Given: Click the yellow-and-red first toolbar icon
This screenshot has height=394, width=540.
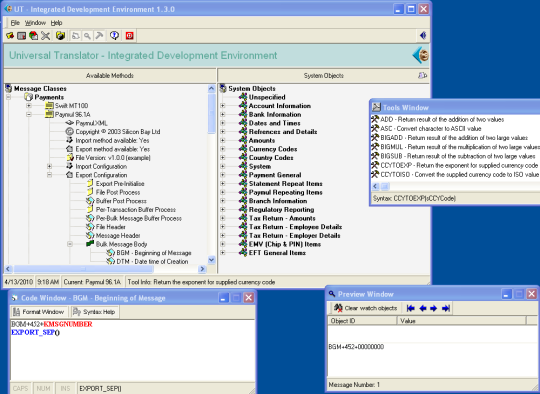Looking at the screenshot, I should [10, 35].
